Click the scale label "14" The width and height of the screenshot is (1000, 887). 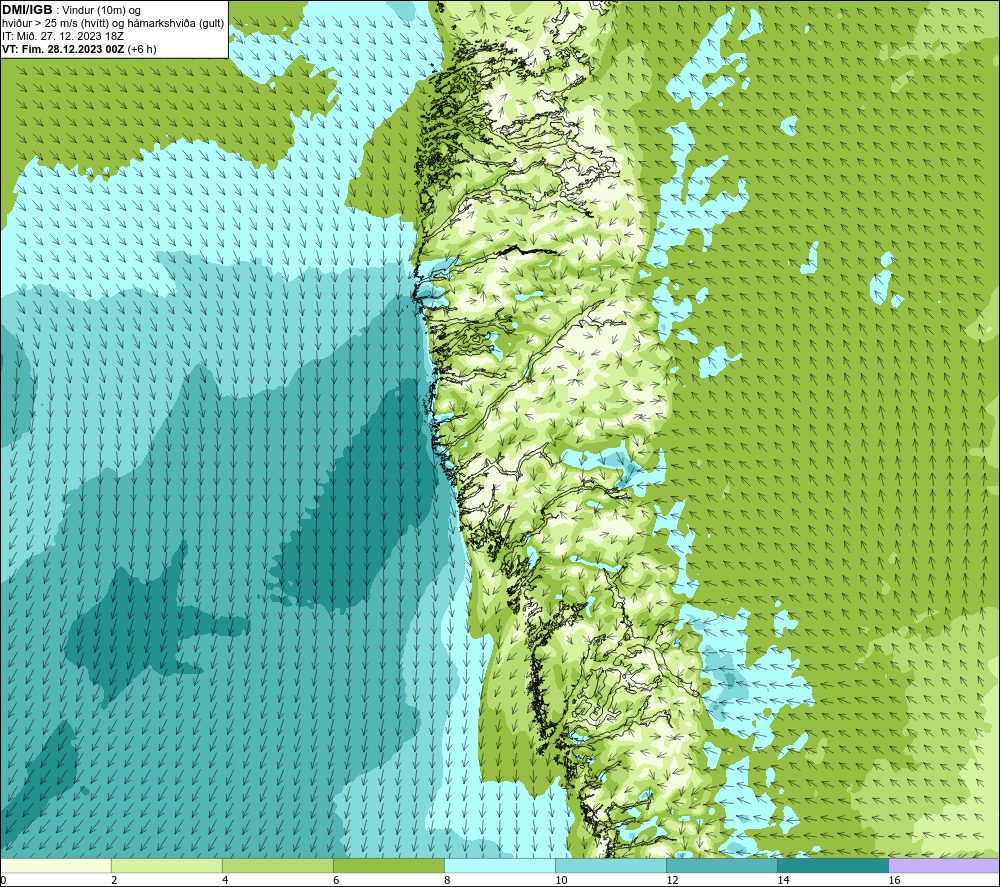pyautogui.click(x=783, y=881)
